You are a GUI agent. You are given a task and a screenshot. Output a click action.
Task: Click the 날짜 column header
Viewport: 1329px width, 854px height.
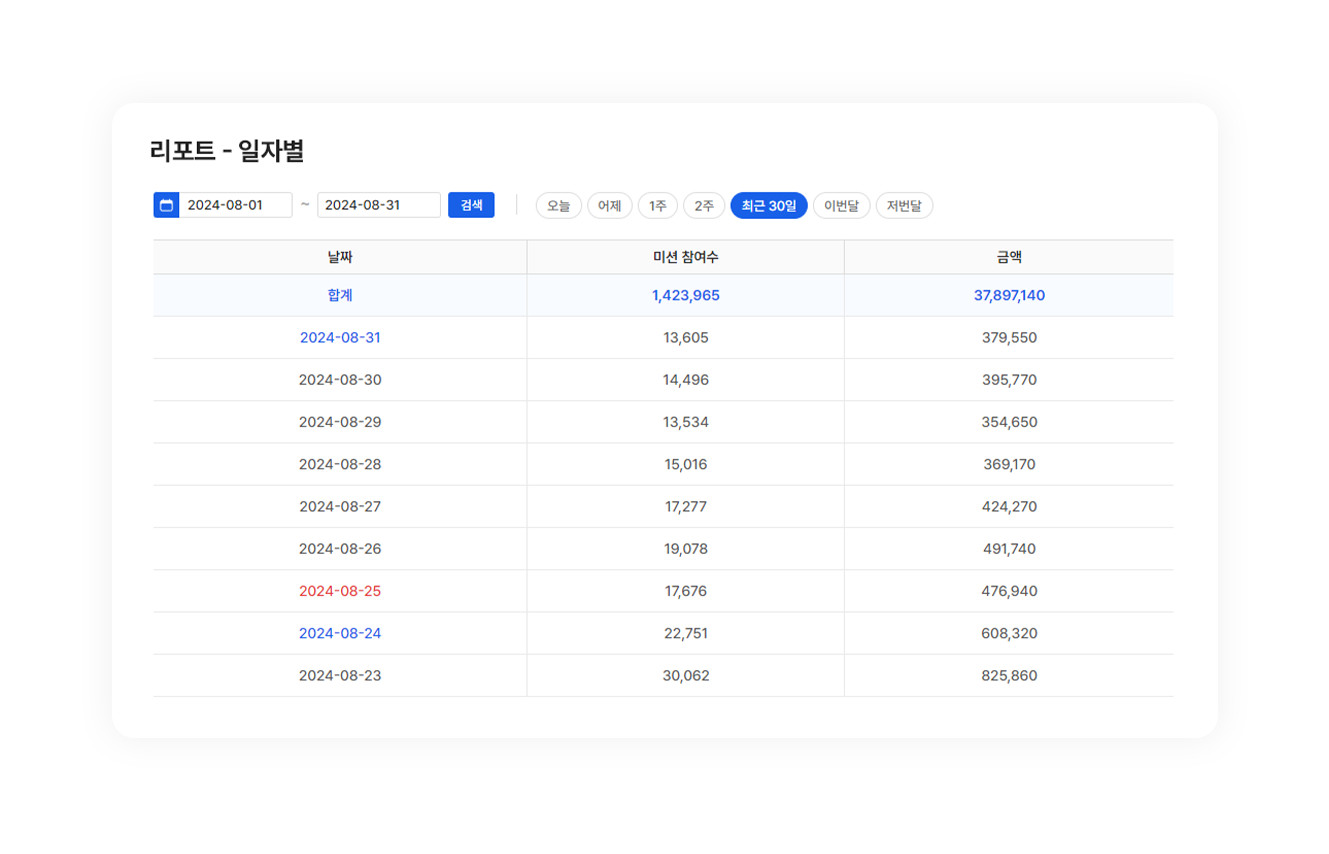point(340,257)
